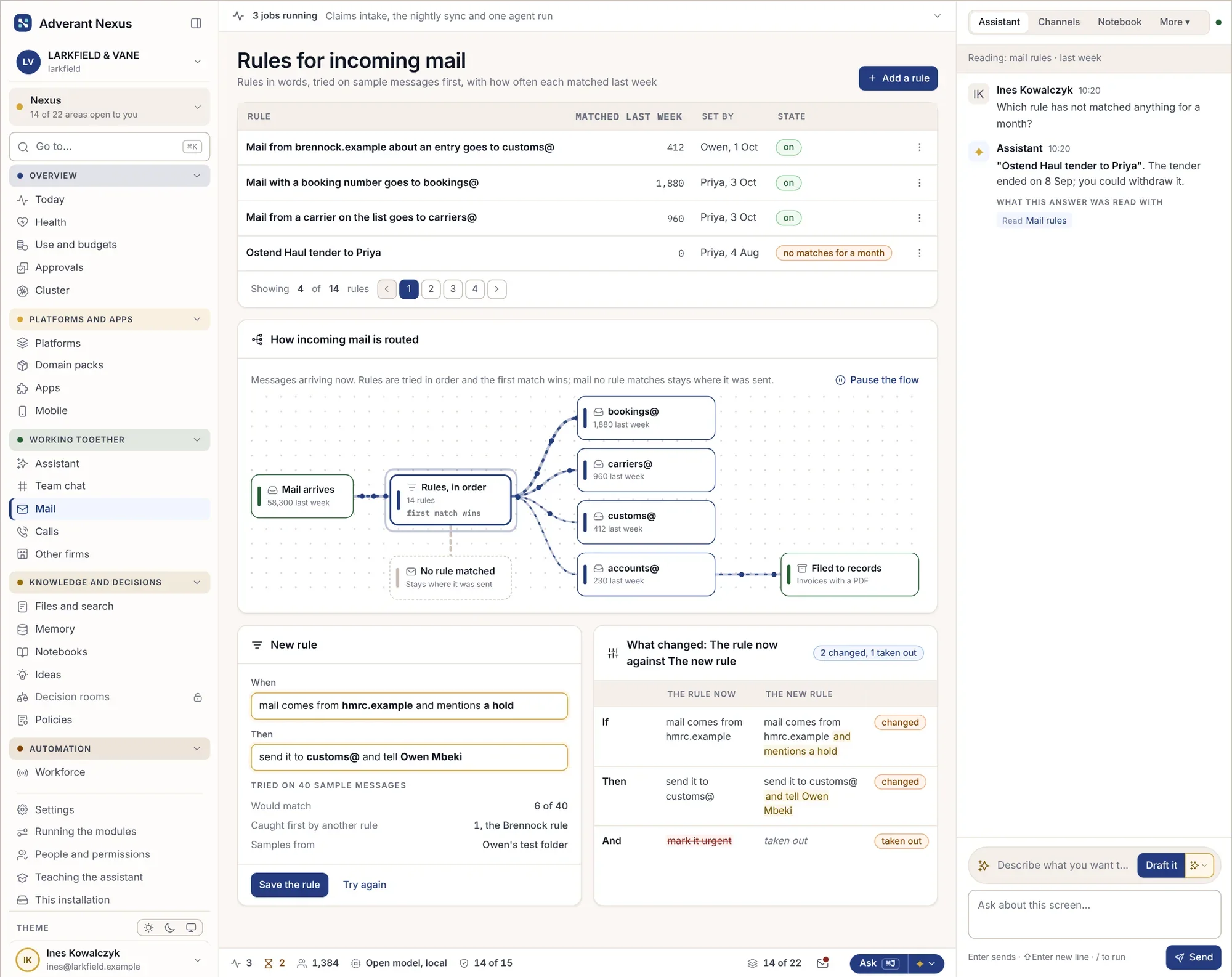Select the system theme monitor icon
Viewport: 1232px width, 977px height.
click(x=191, y=928)
